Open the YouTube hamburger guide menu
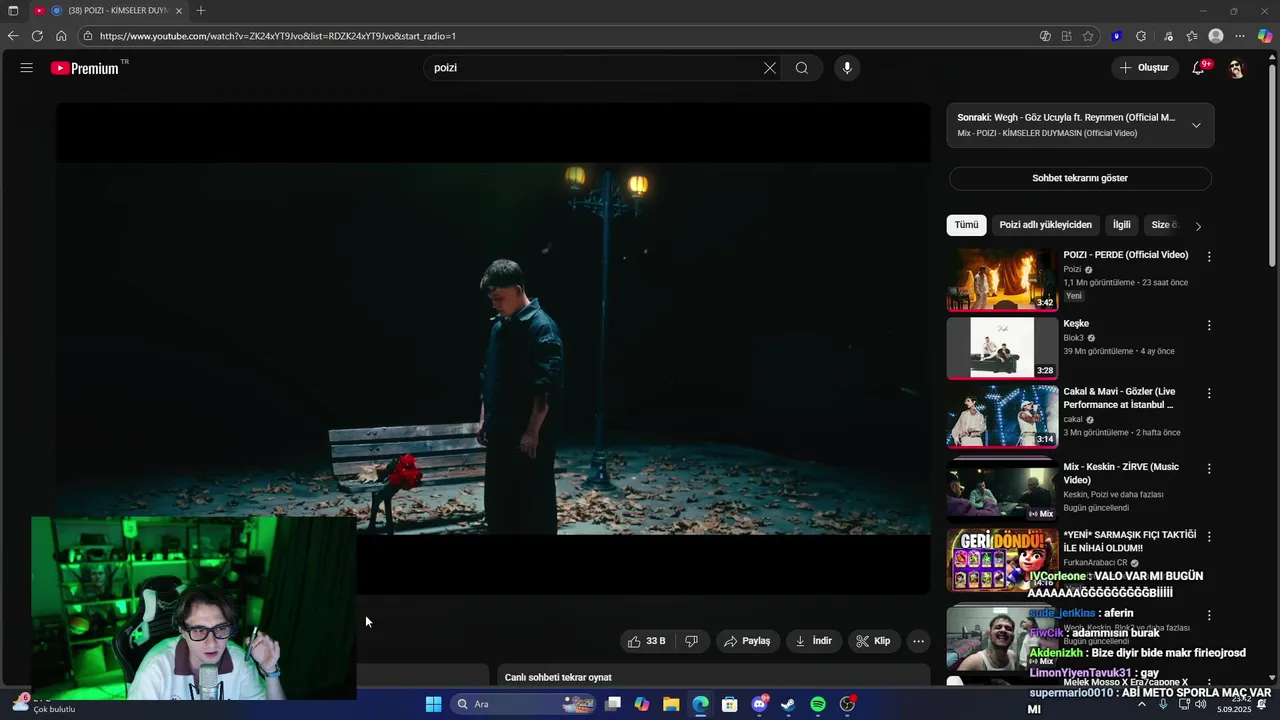The width and height of the screenshot is (1280, 720). tap(27, 68)
